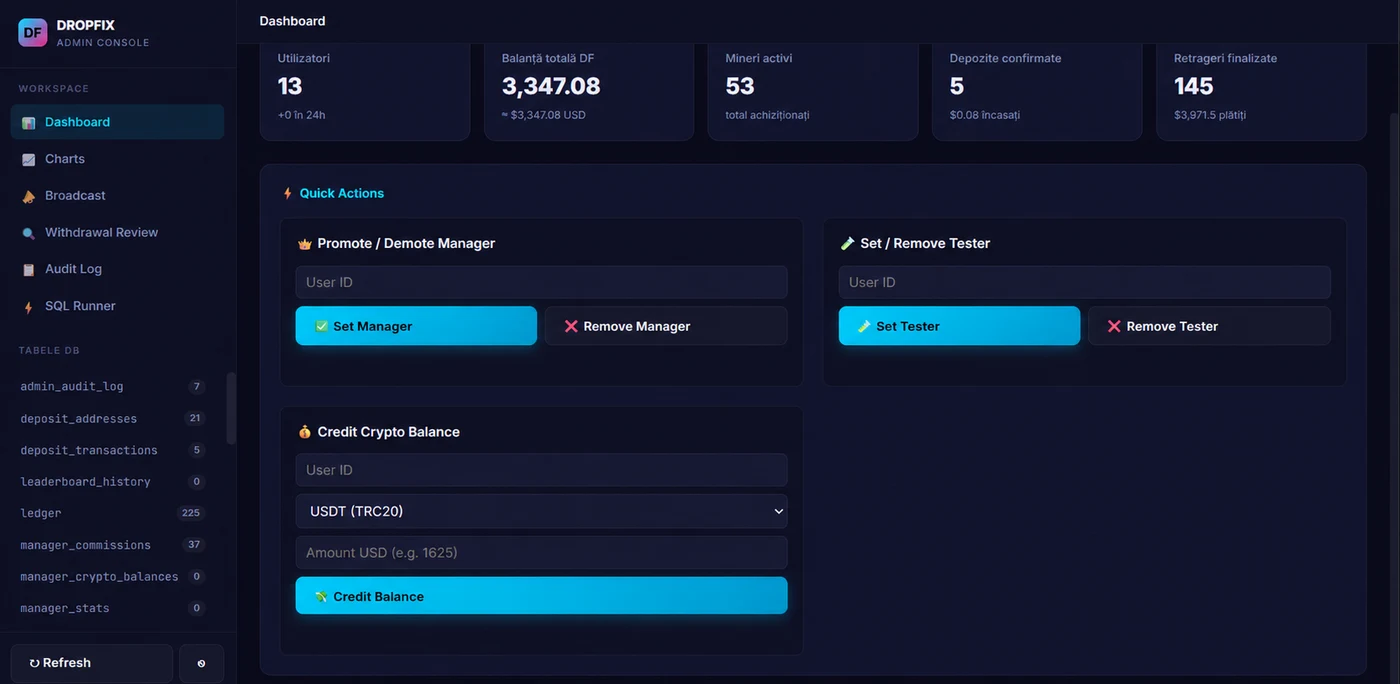Click the 37 badge next to manager_commissions
Image resolution: width=1400 pixels, height=684 pixels.
click(194, 545)
